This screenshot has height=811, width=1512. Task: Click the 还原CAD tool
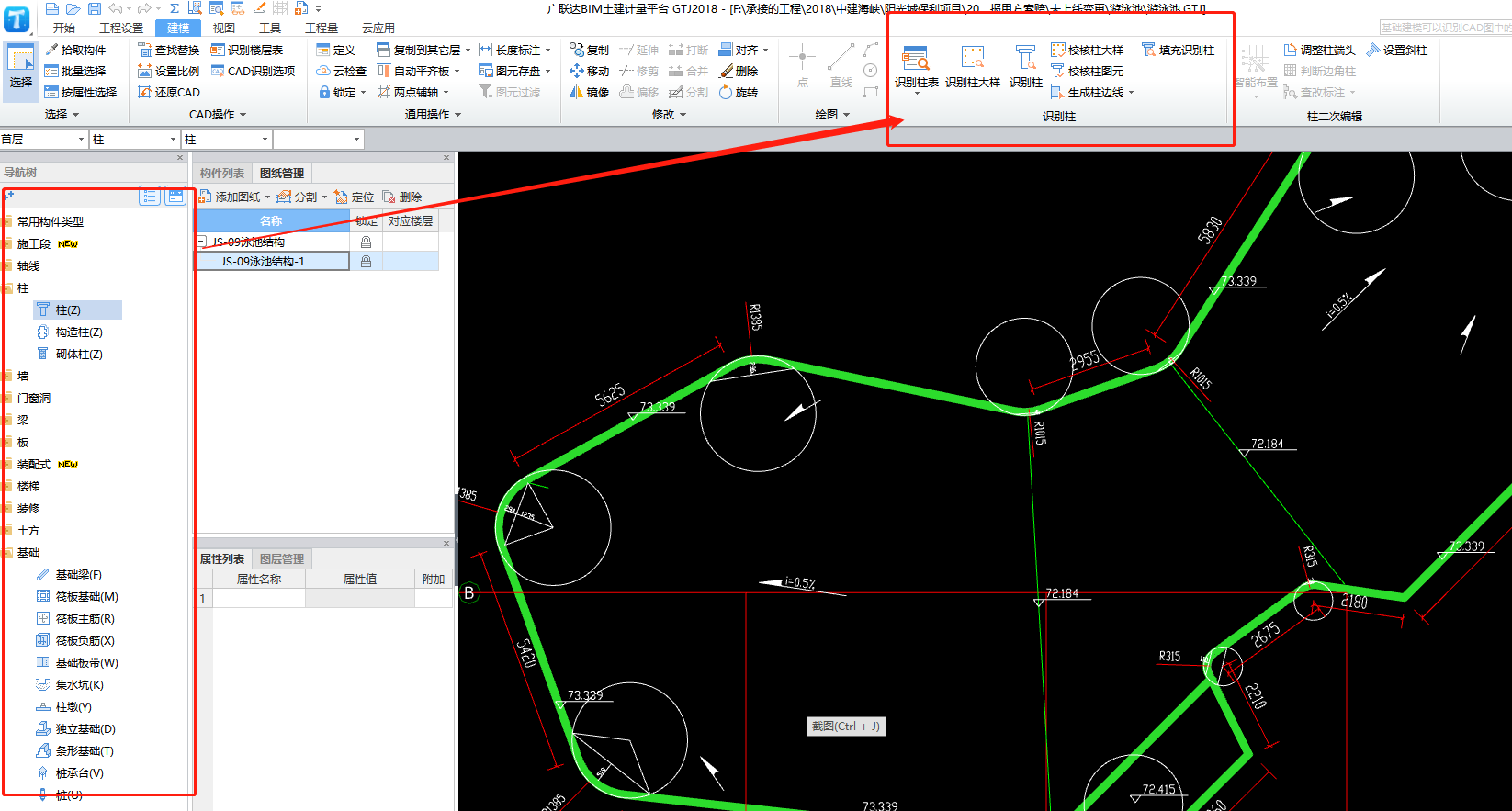coord(169,92)
